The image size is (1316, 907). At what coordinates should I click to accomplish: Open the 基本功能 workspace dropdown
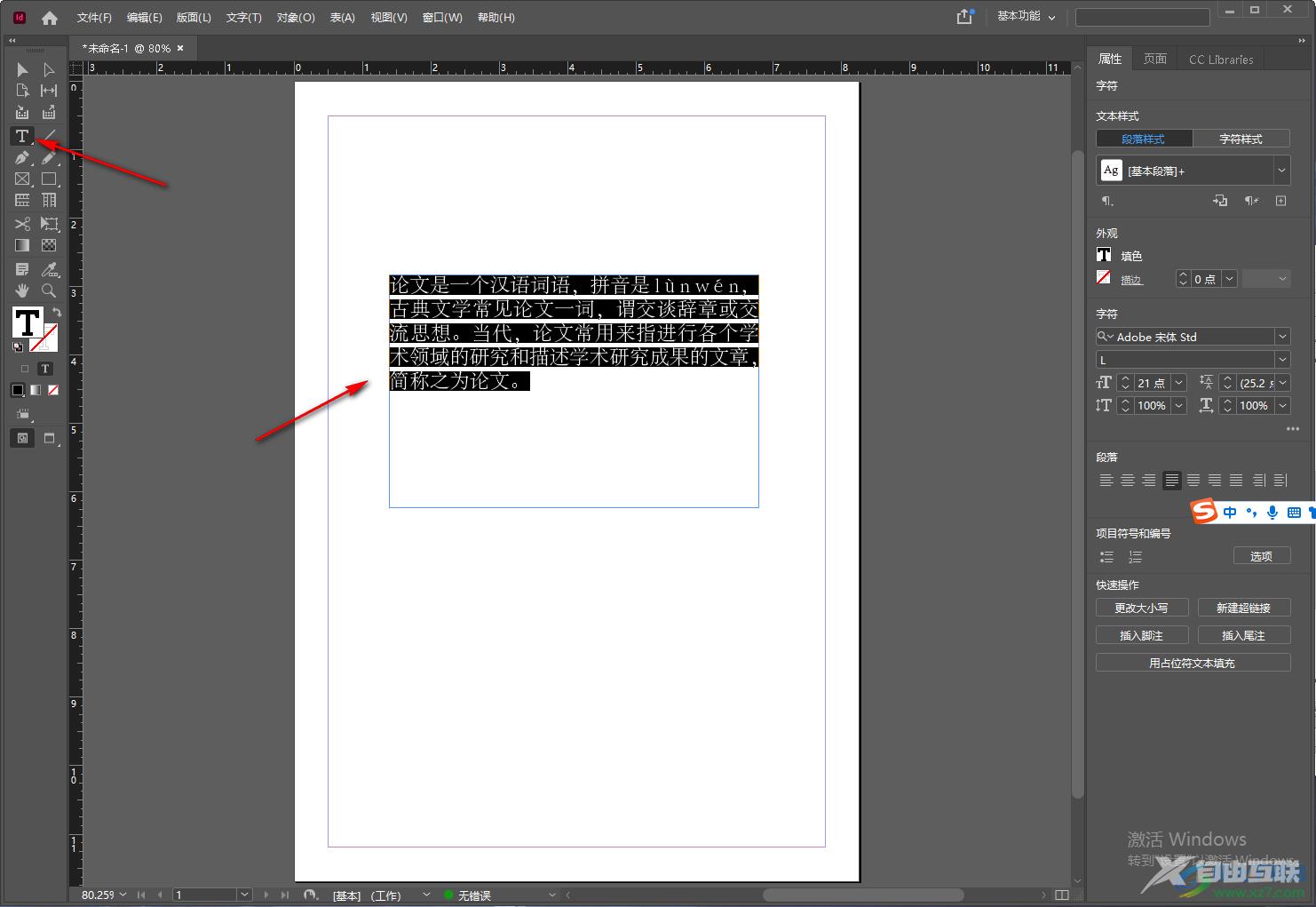coord(1027,17)
